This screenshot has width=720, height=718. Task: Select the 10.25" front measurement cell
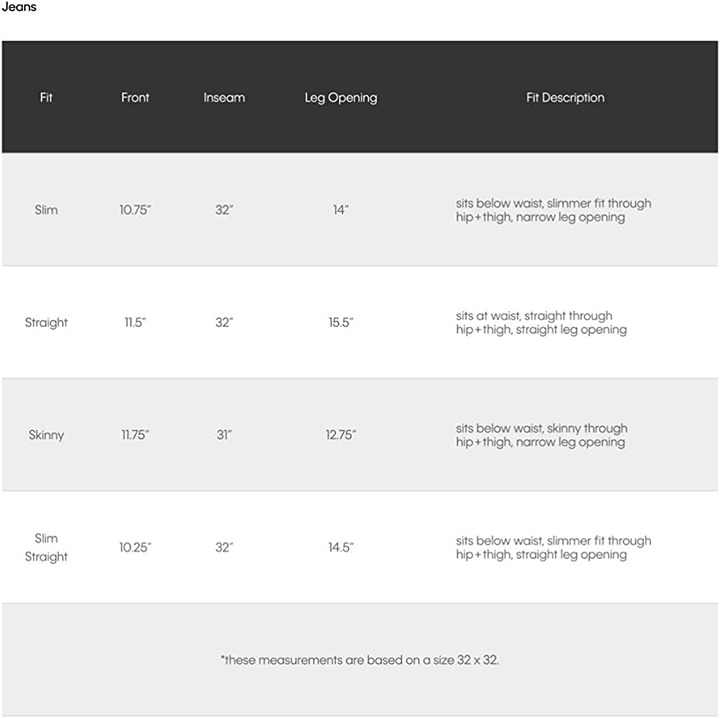click(x=135, y=547)
